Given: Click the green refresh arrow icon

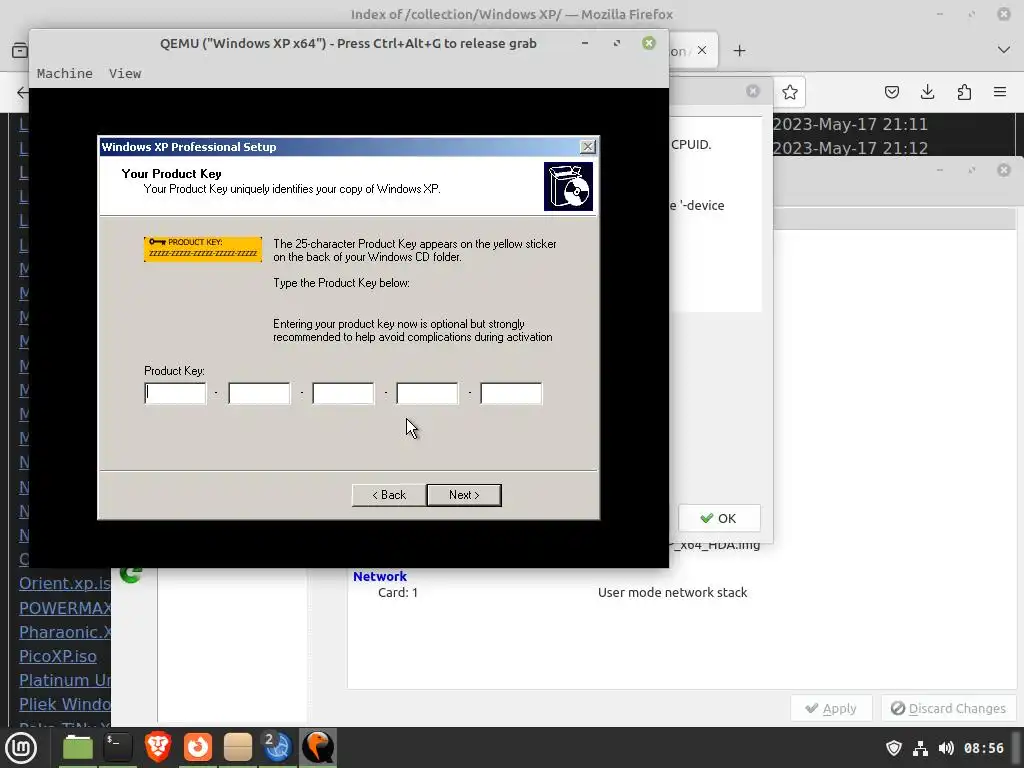Looking at the screenshot, I should (x=131, y=575).
